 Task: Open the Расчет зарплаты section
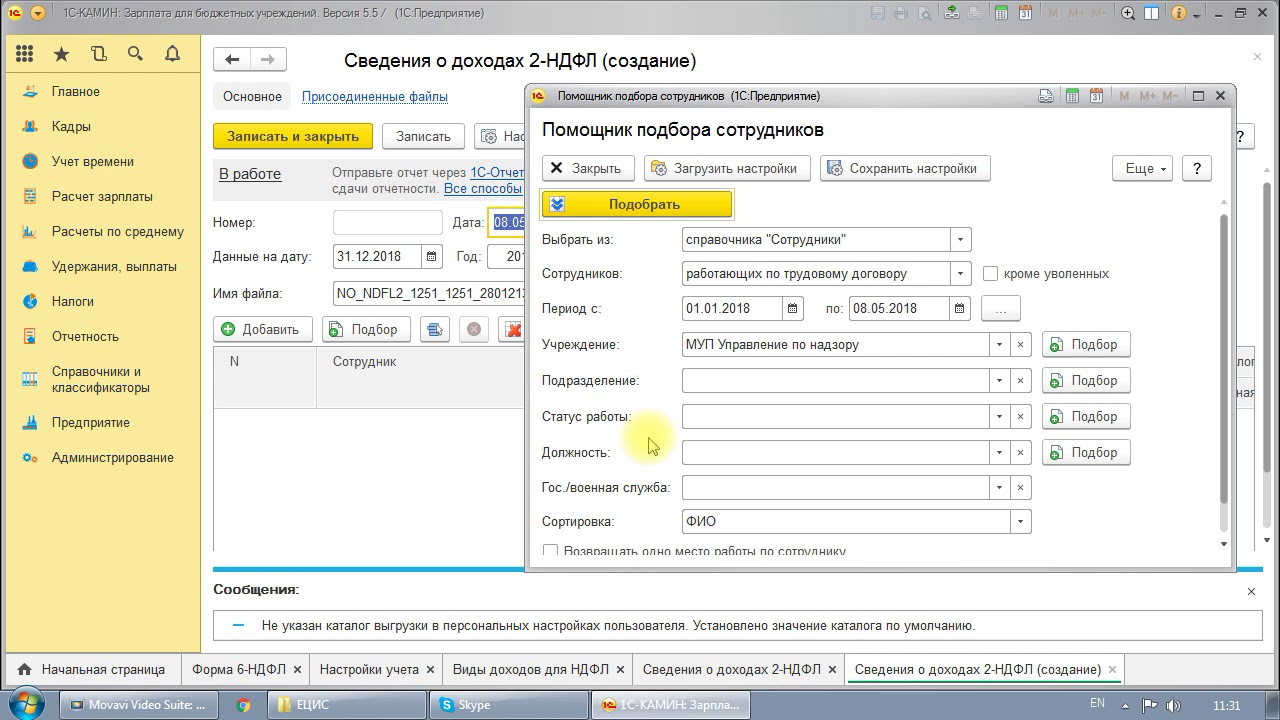click(102, 197)
